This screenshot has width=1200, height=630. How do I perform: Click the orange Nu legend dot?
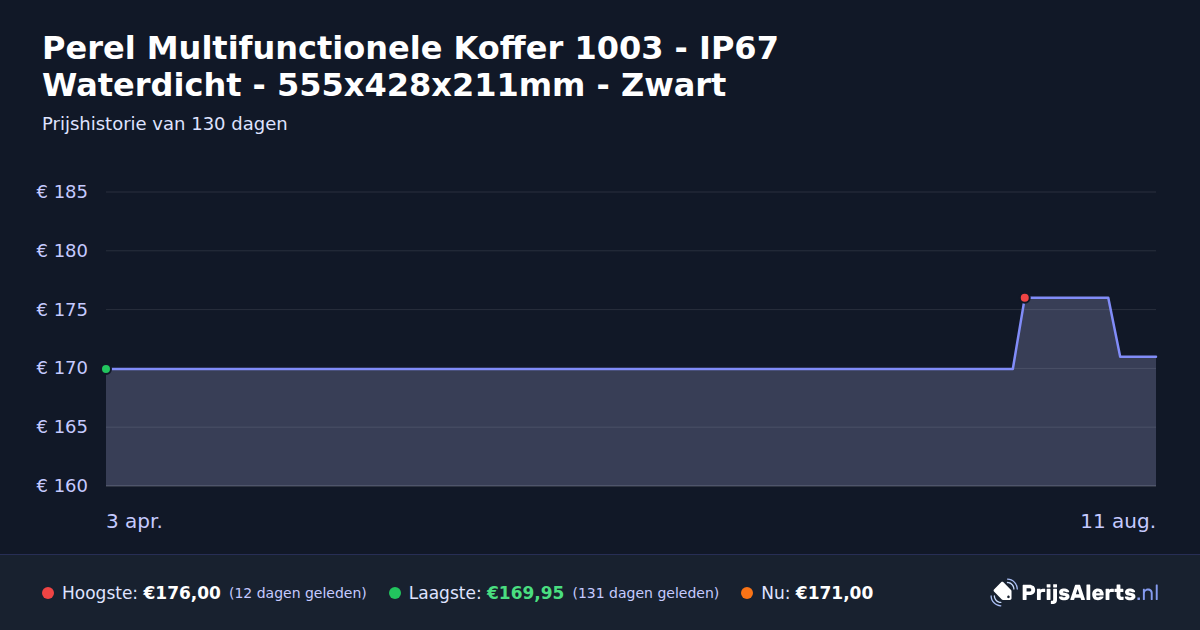[747, 593]
